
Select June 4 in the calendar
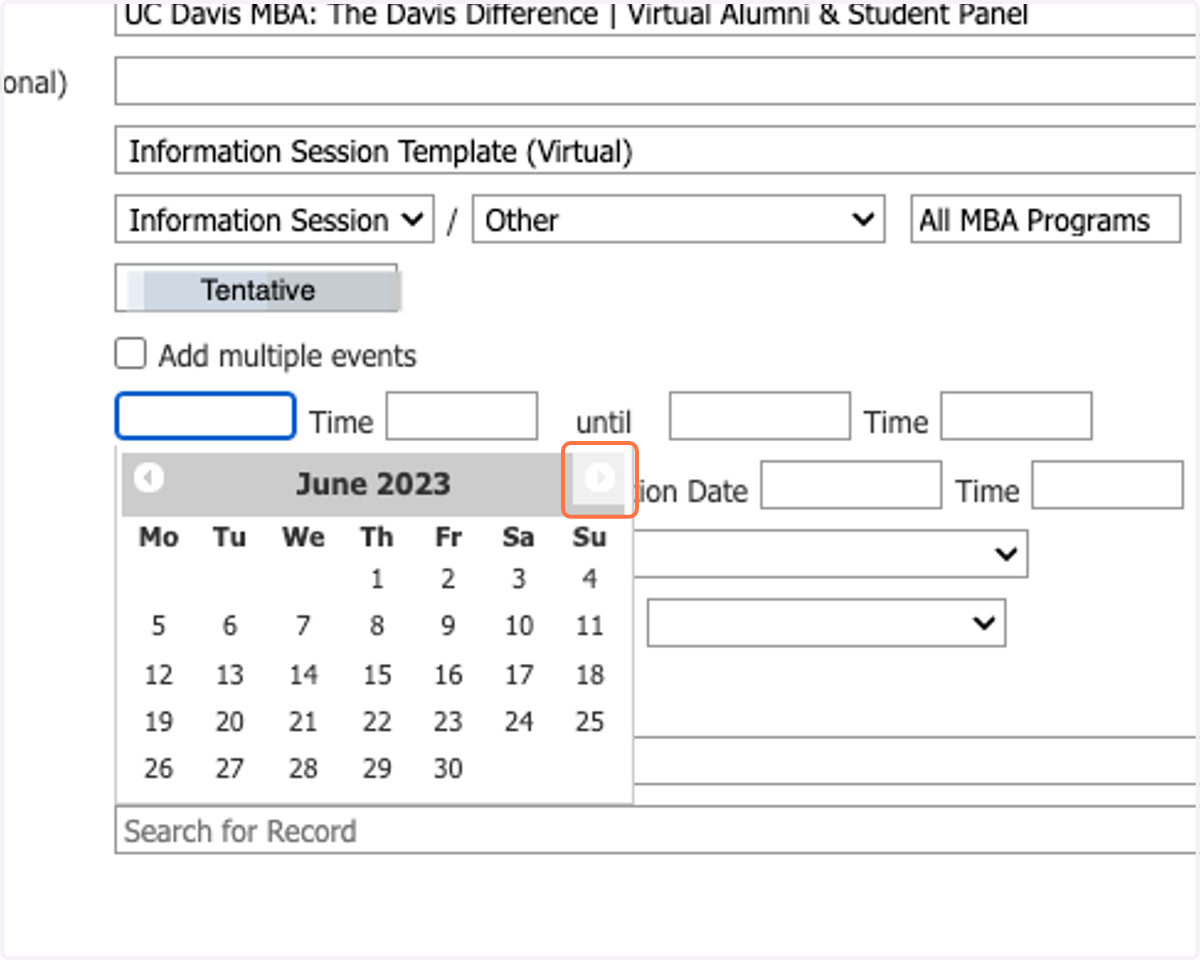[590, 579]
